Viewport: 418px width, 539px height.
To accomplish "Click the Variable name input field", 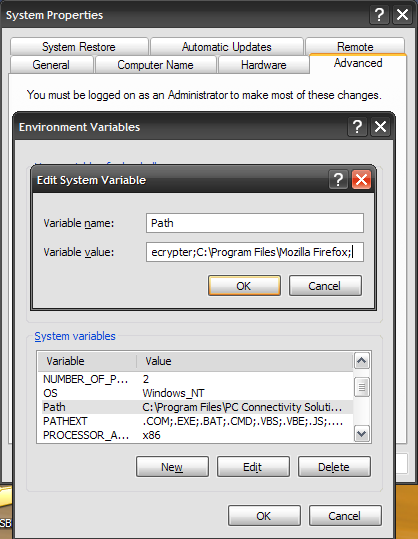I will (x=255, y=223).
